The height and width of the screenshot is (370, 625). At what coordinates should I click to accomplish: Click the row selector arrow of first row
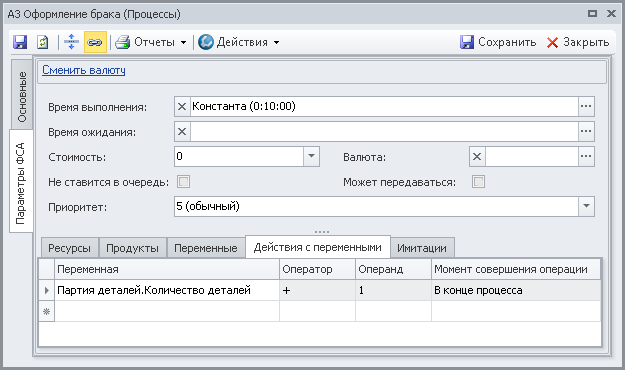pos(47,290)
